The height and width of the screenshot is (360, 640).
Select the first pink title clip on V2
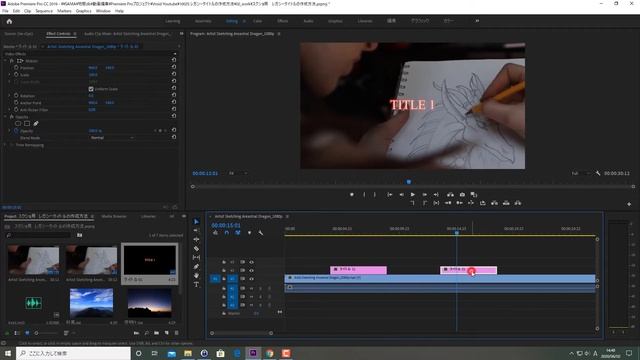click(x=358, y=270)
